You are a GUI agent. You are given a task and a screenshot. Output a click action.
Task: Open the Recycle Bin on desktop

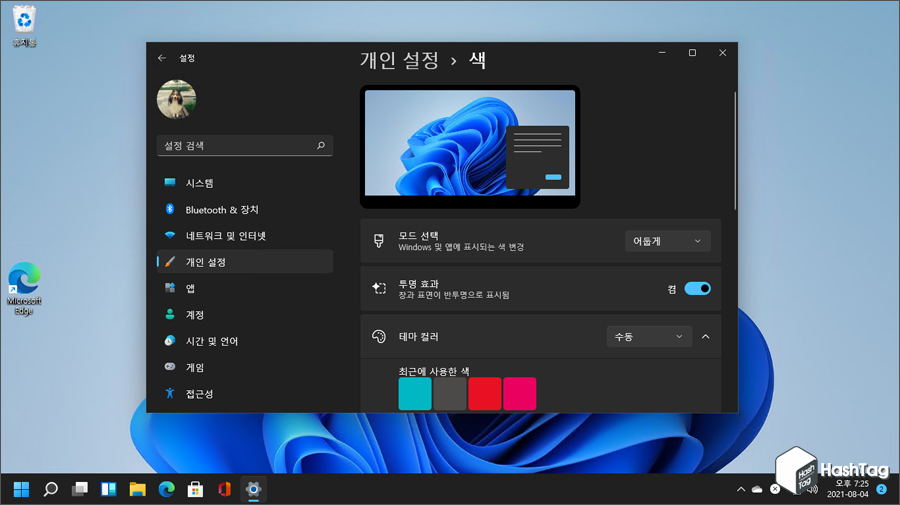click(24, 26)
